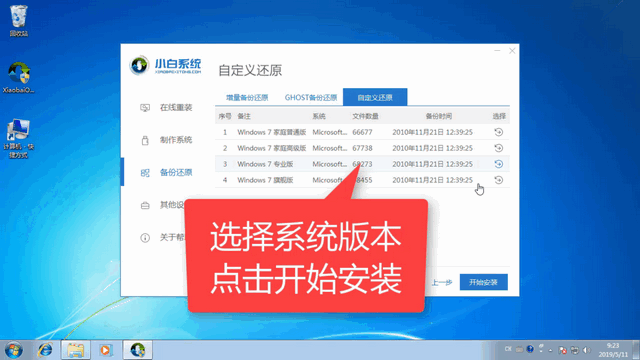Select the 自定义还原 tab
The image size is (640, 360).
click(375, 97)
